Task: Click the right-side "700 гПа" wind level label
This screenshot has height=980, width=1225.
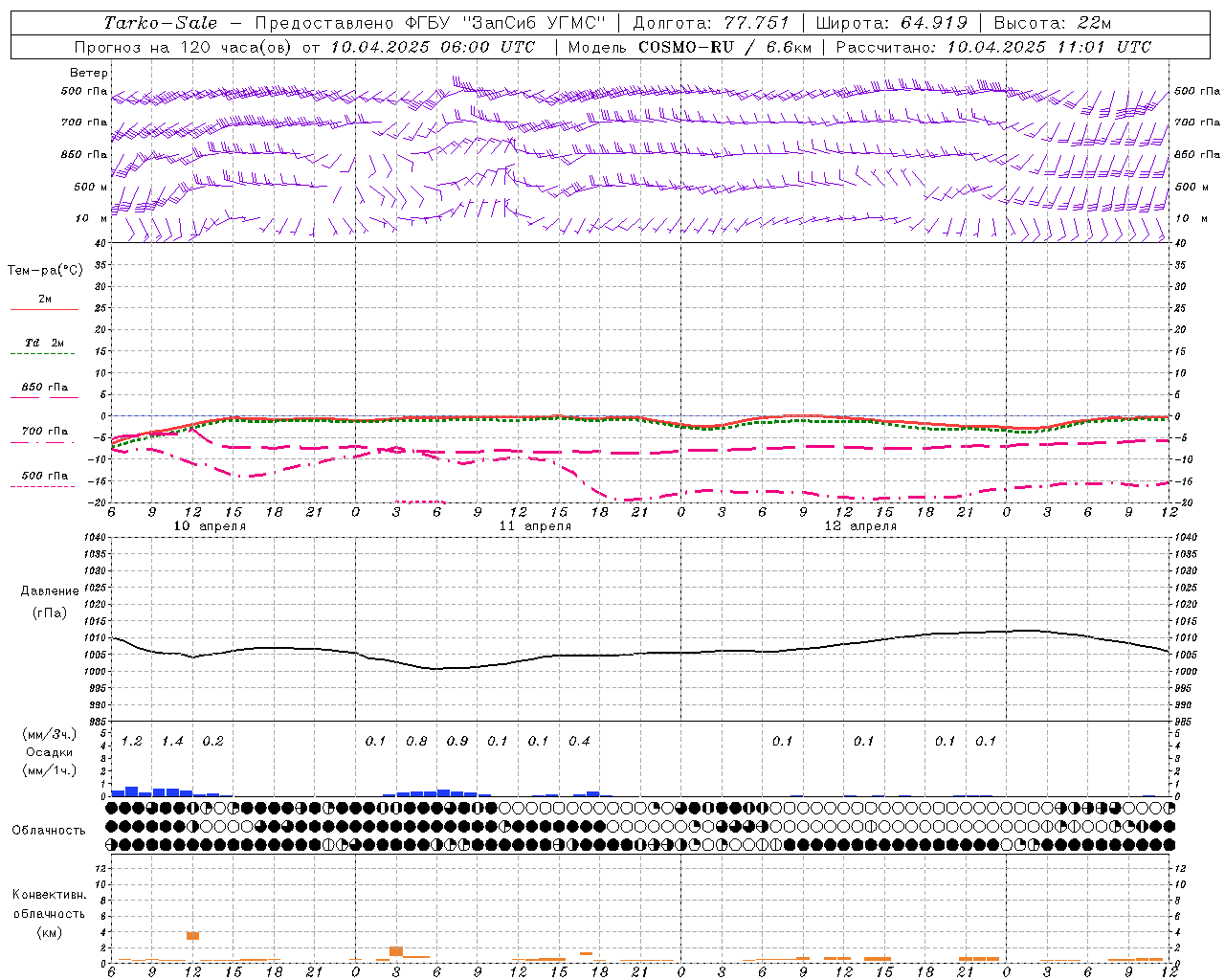Action: [x=1197, y=122]
